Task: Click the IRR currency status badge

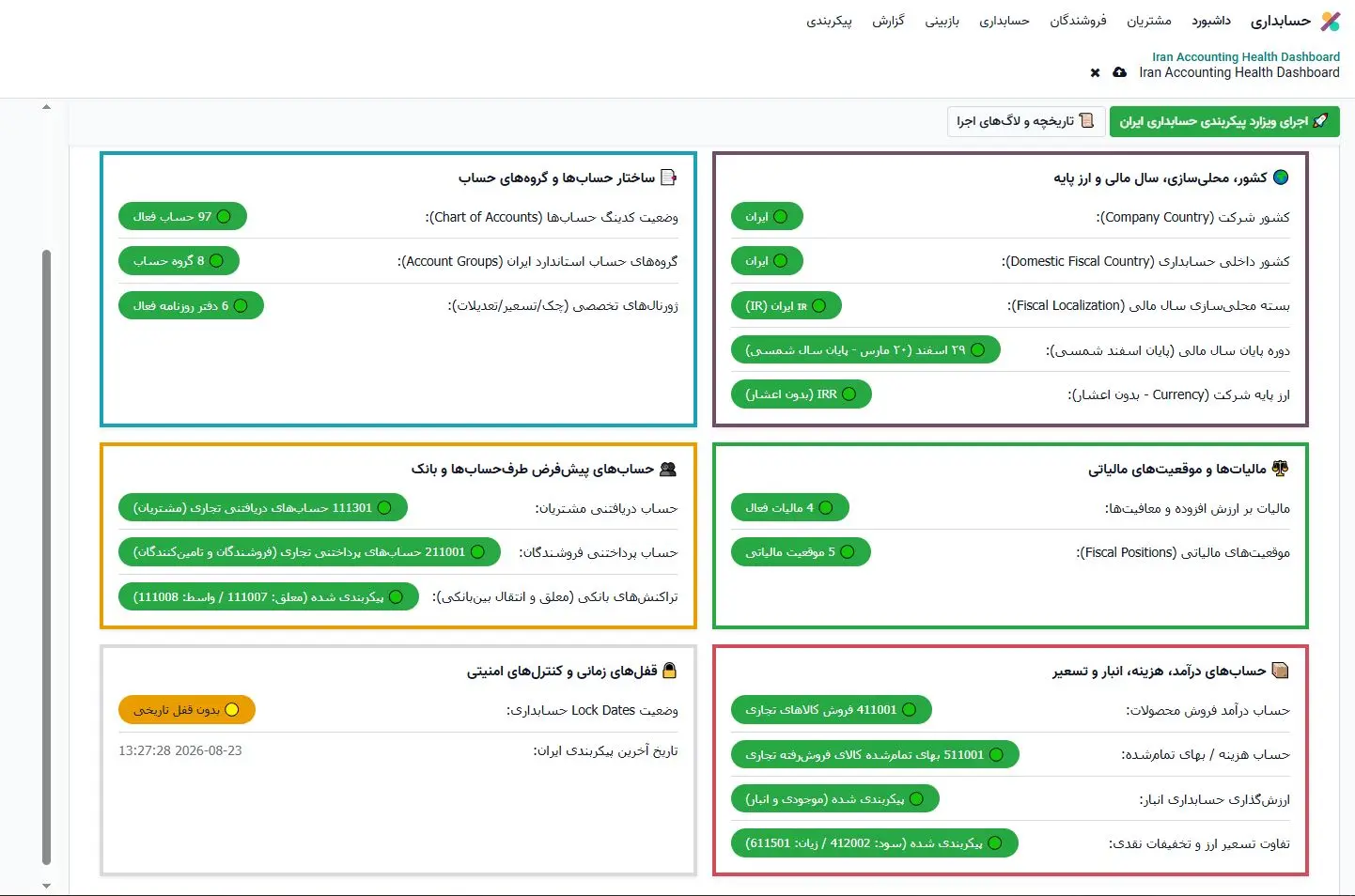Action: [802, 394]
